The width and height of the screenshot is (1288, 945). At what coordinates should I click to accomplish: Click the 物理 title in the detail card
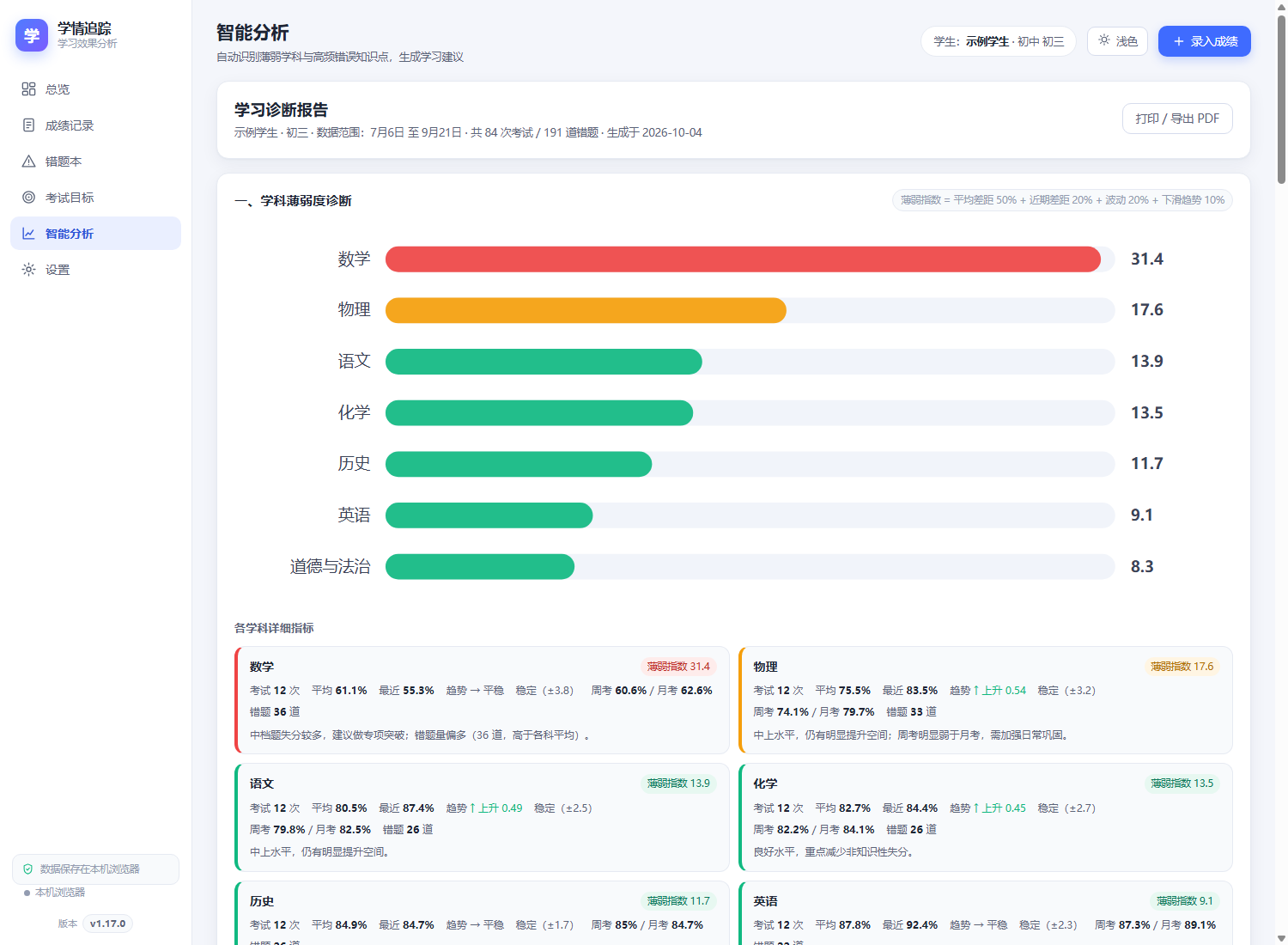[x=765, y=667]
